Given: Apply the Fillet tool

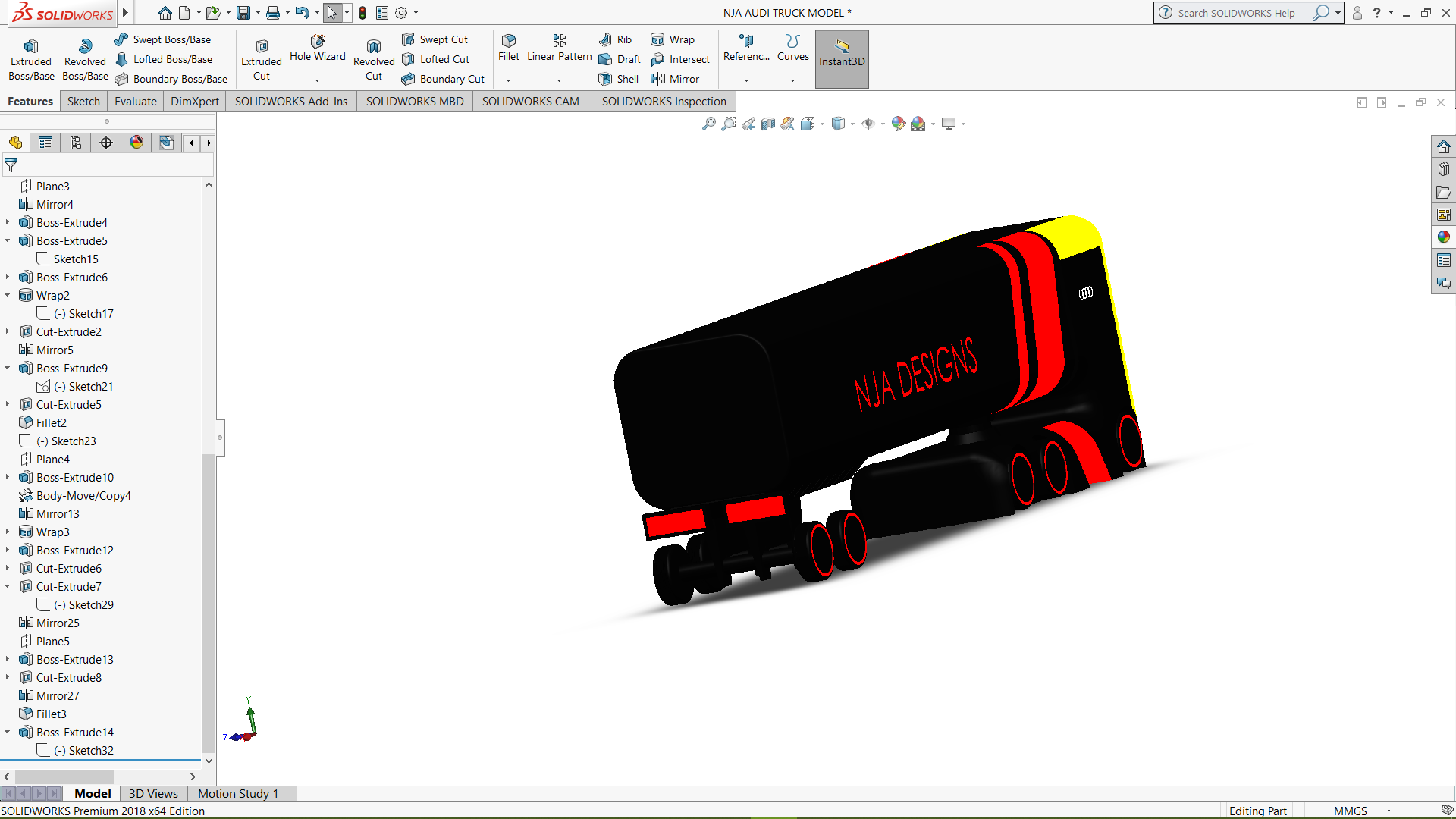Looking at the screenshot, I should click(x=509, y=47).
